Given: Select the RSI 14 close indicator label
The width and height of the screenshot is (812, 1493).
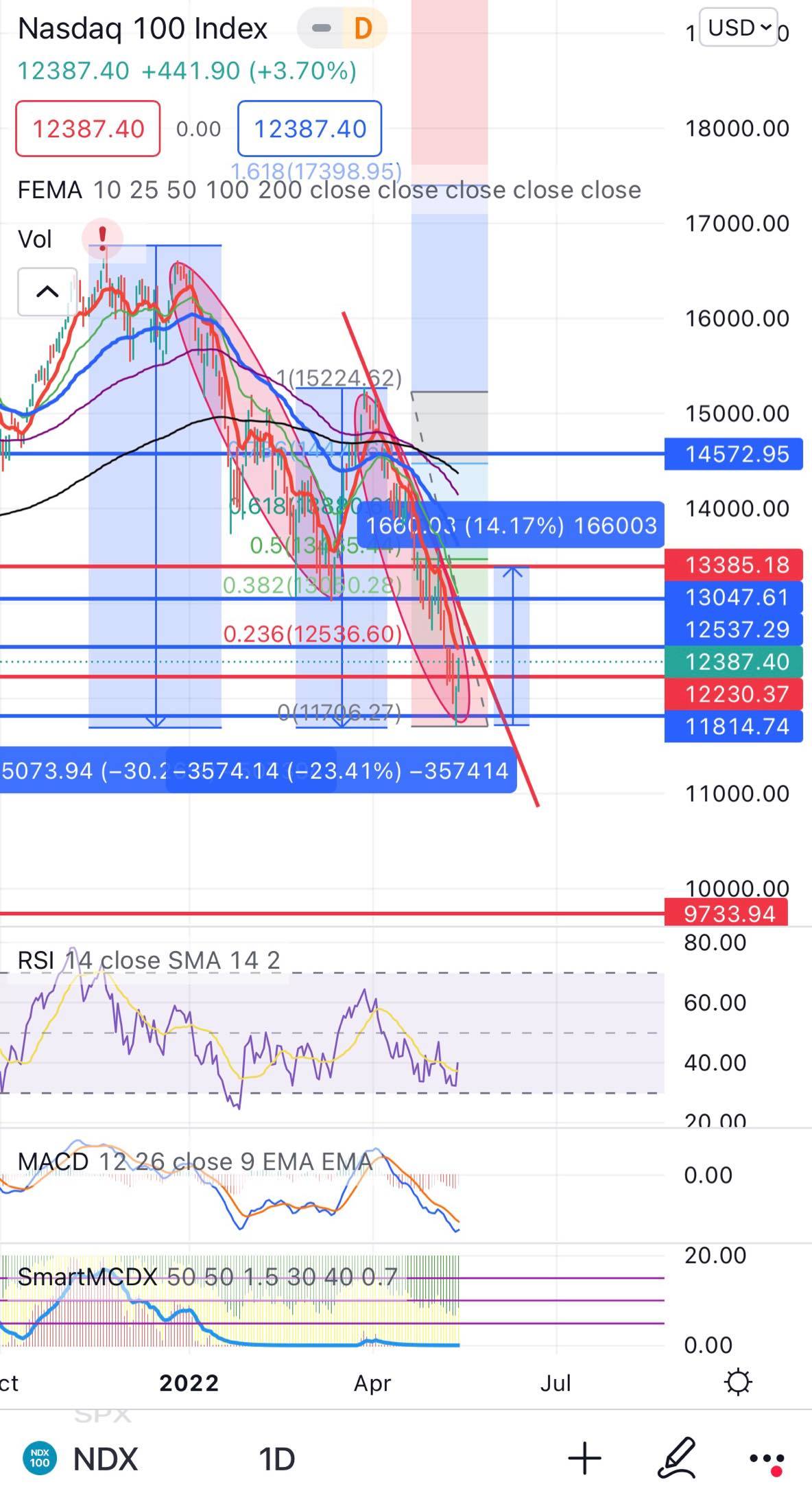Looking at the screenshot, I should pos(149,960).
